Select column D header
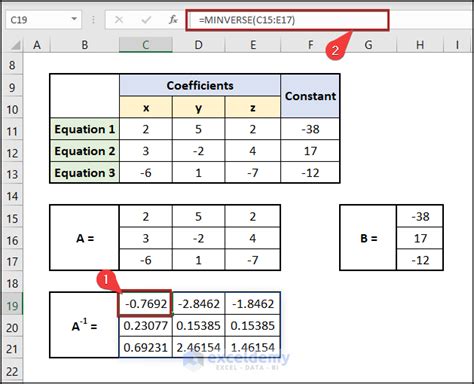Image resolution: width=474 pixels, height=384 pixels. click(199, 45)
